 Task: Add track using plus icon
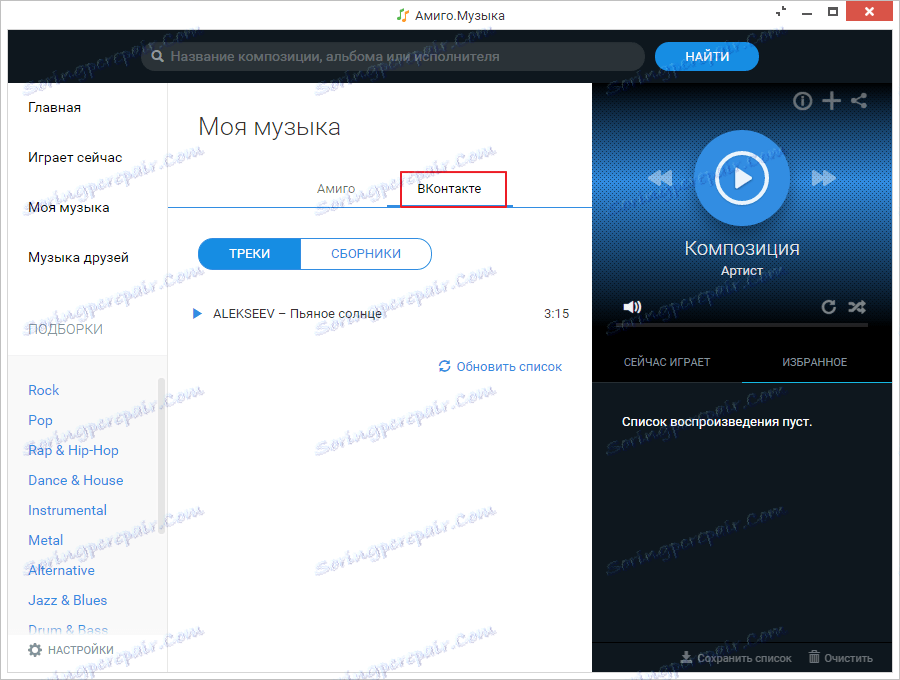[x=831, y=101]
